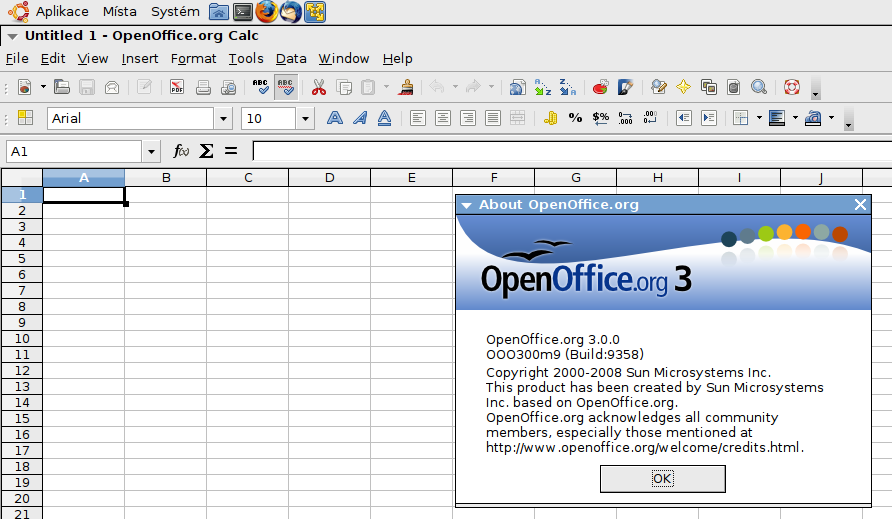The image size is (892, 519).
Task: Show Draw Functions
Action: coord(625,87)
